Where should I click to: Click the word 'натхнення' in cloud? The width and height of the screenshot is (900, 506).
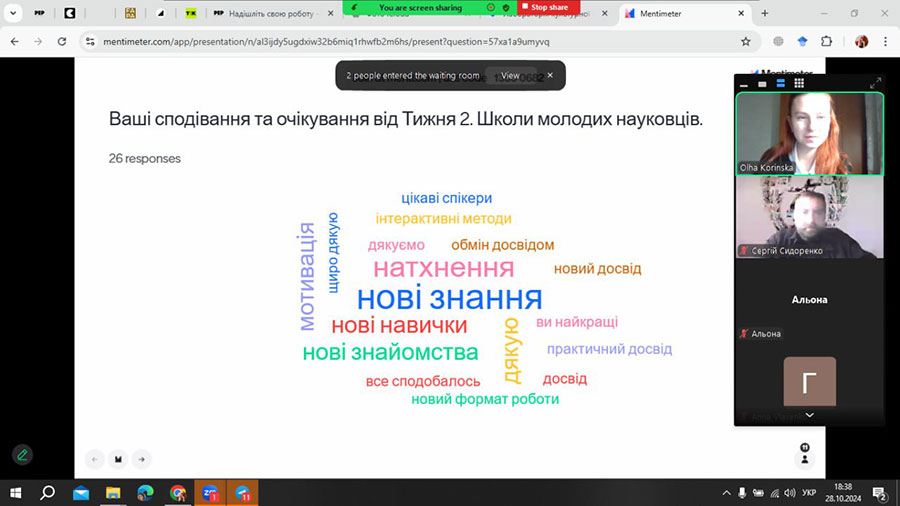point(444,268)
